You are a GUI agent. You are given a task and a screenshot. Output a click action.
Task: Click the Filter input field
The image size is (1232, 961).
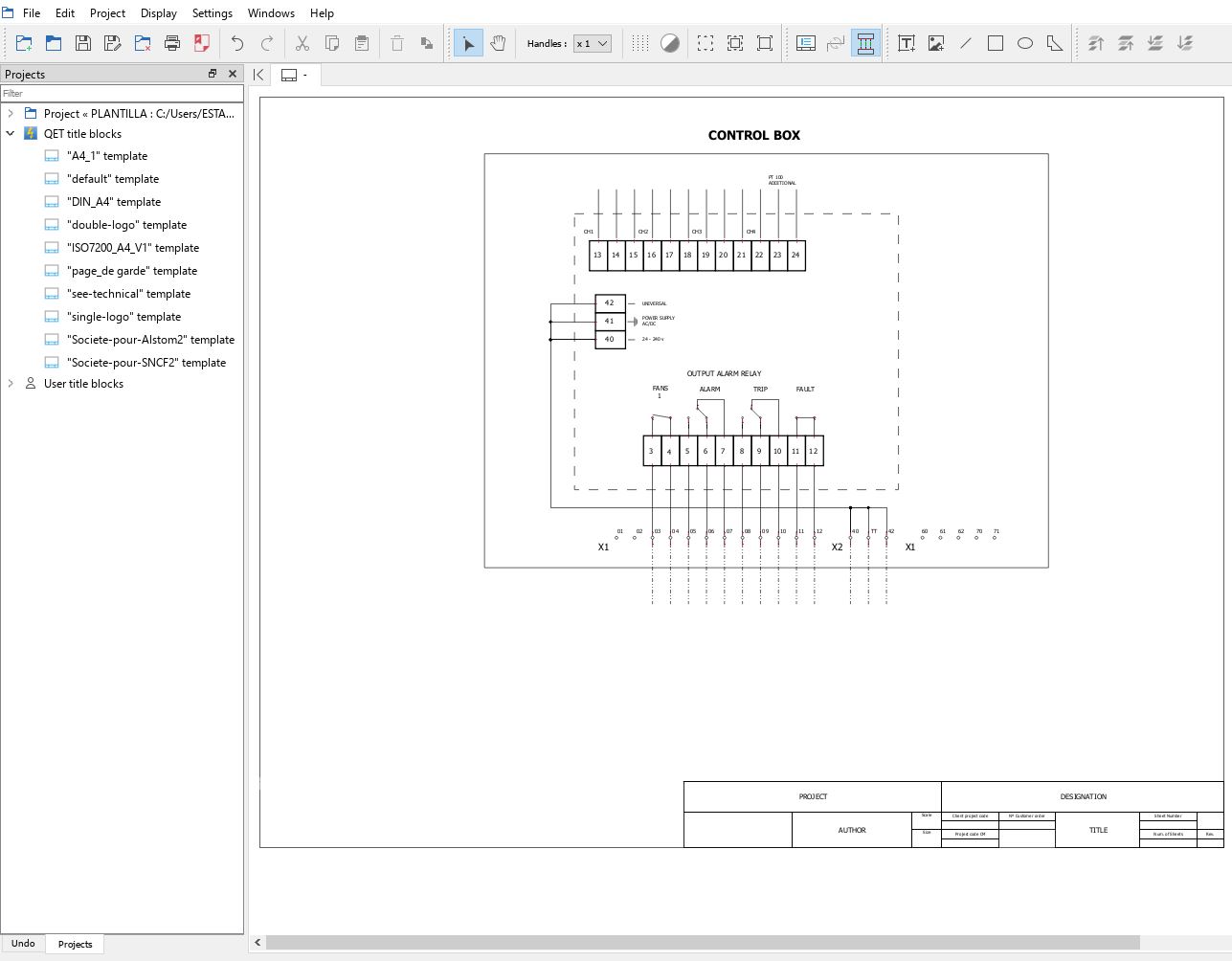[x=122, y=93]
